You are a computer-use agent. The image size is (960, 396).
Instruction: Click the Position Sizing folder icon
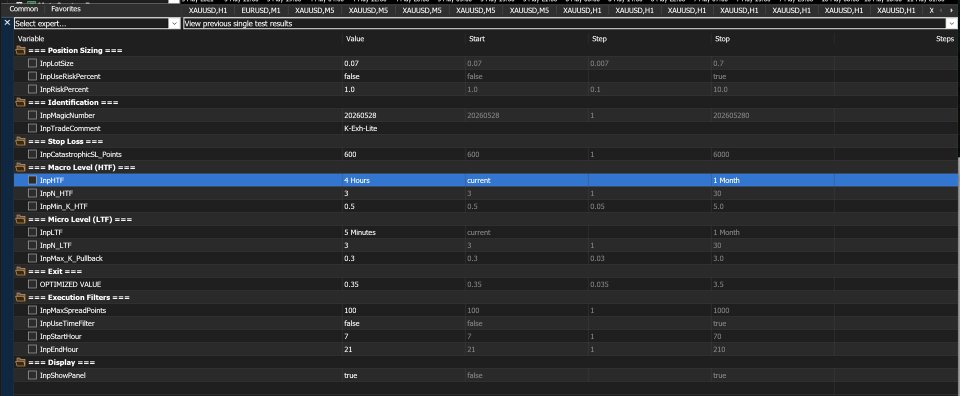[x=20, y=51]
